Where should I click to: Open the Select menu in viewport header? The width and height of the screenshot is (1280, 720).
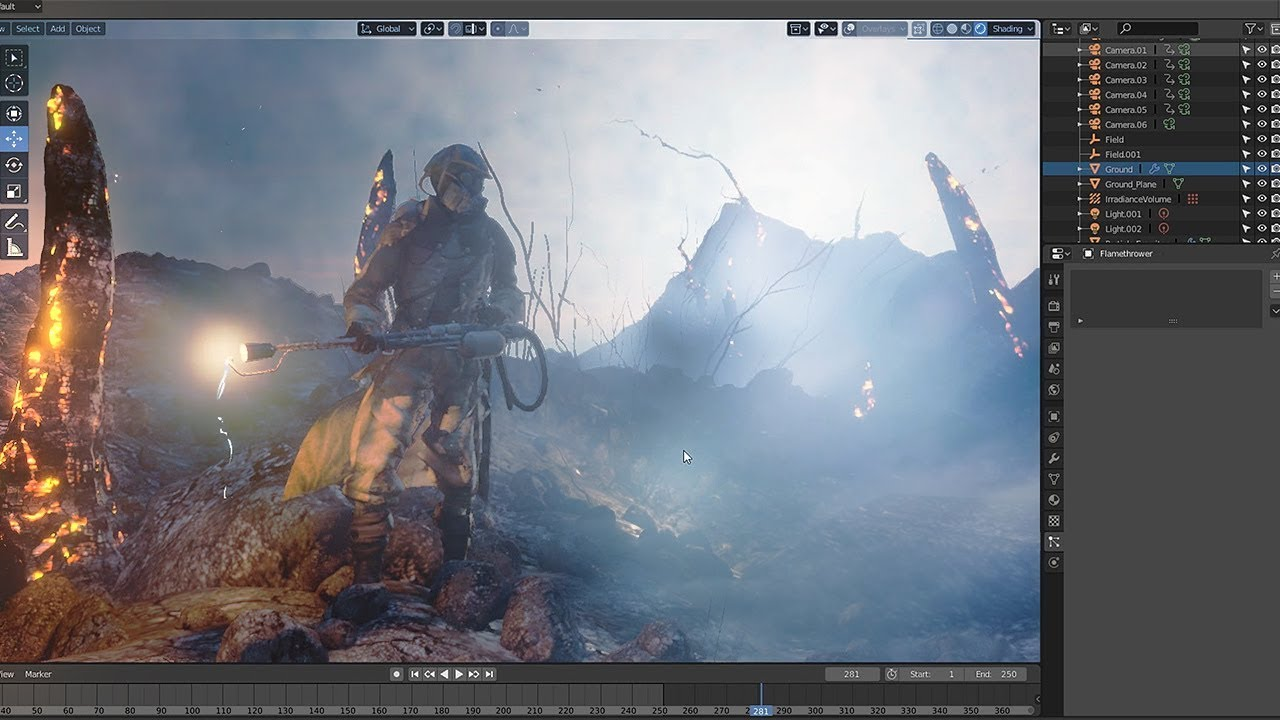[28, 29]
